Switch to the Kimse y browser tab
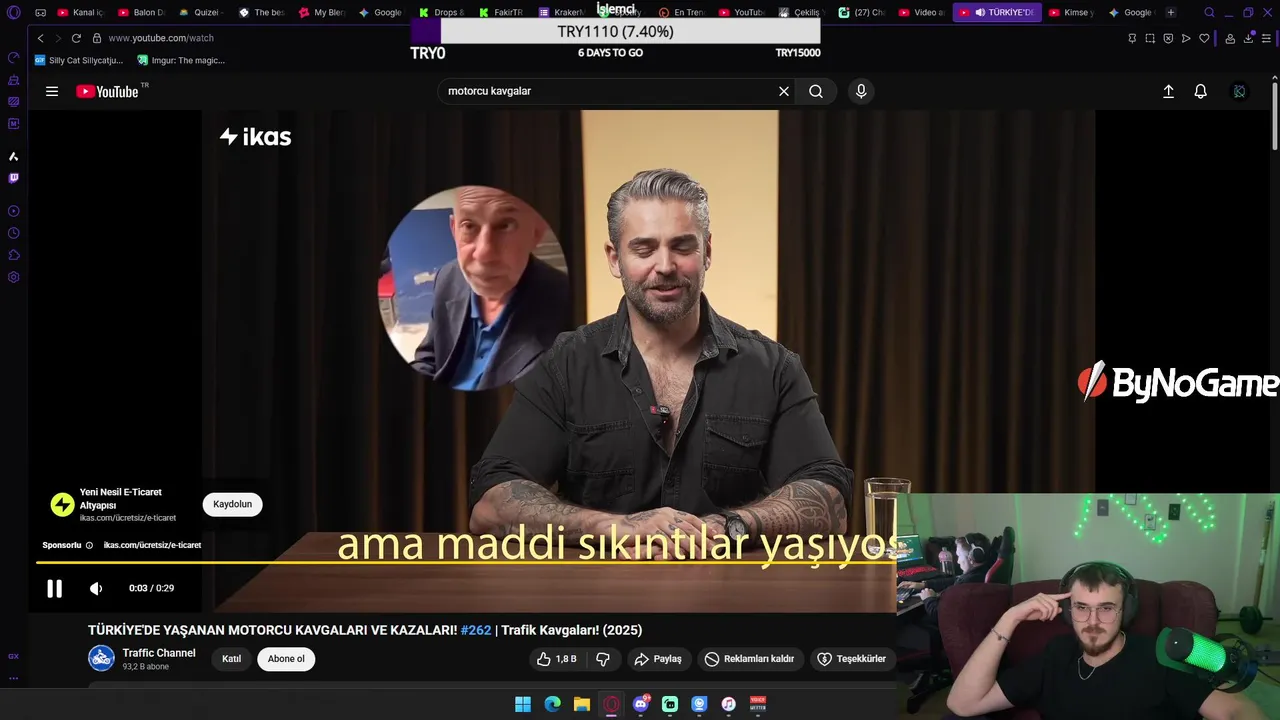1280x720 pixels. (1072, 13)
